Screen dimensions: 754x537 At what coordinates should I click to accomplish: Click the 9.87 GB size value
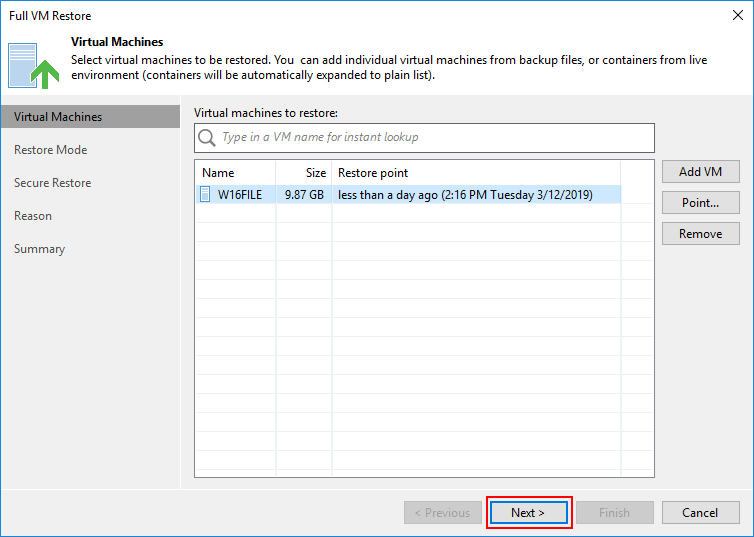304,195
